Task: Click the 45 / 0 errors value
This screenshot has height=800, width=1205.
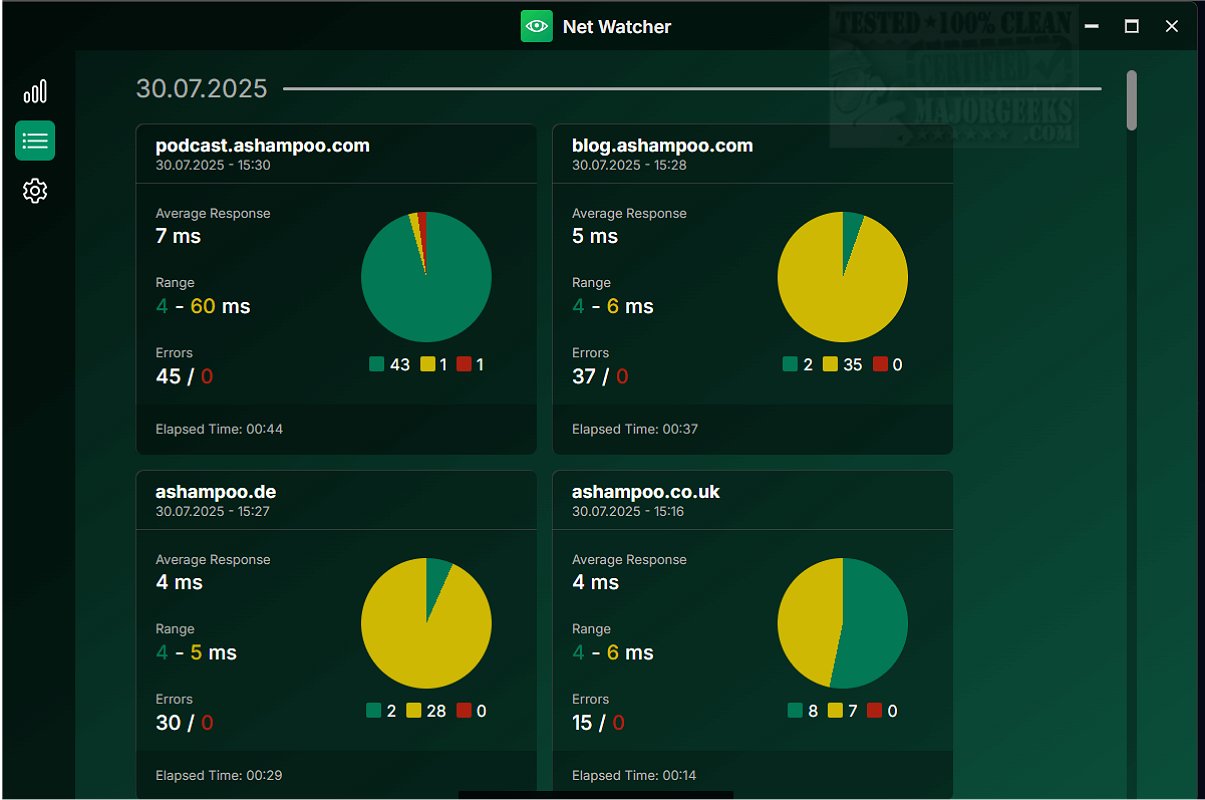Action: pyautogui.click(x=184, y=376)
